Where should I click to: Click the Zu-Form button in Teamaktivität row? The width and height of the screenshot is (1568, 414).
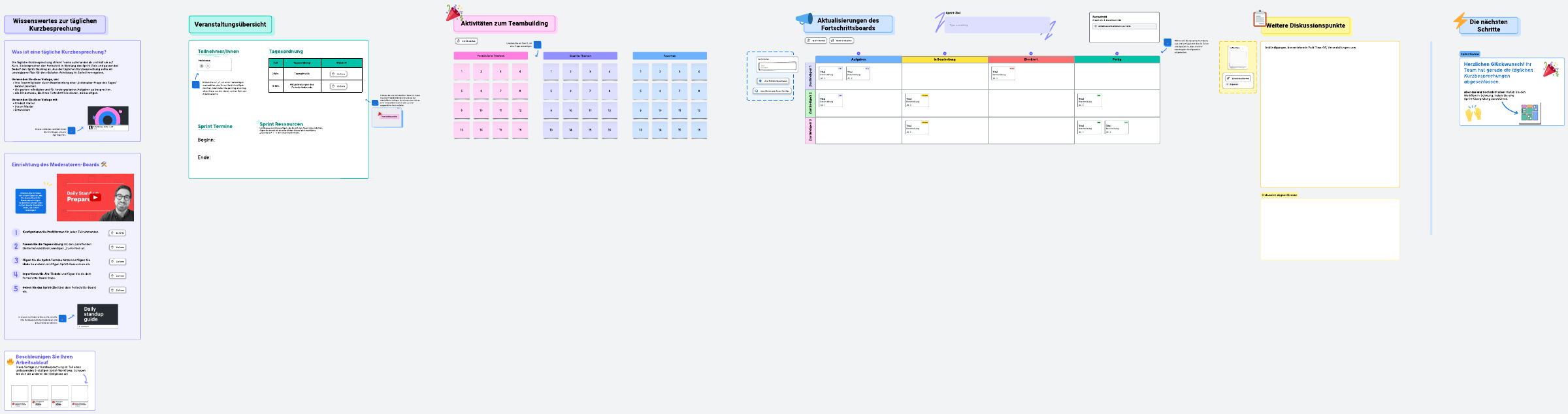pos(338,74)
